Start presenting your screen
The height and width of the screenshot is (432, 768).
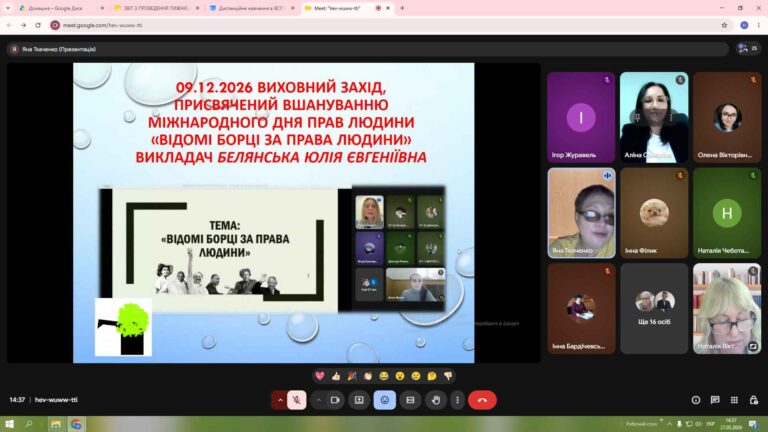(359, 400)
